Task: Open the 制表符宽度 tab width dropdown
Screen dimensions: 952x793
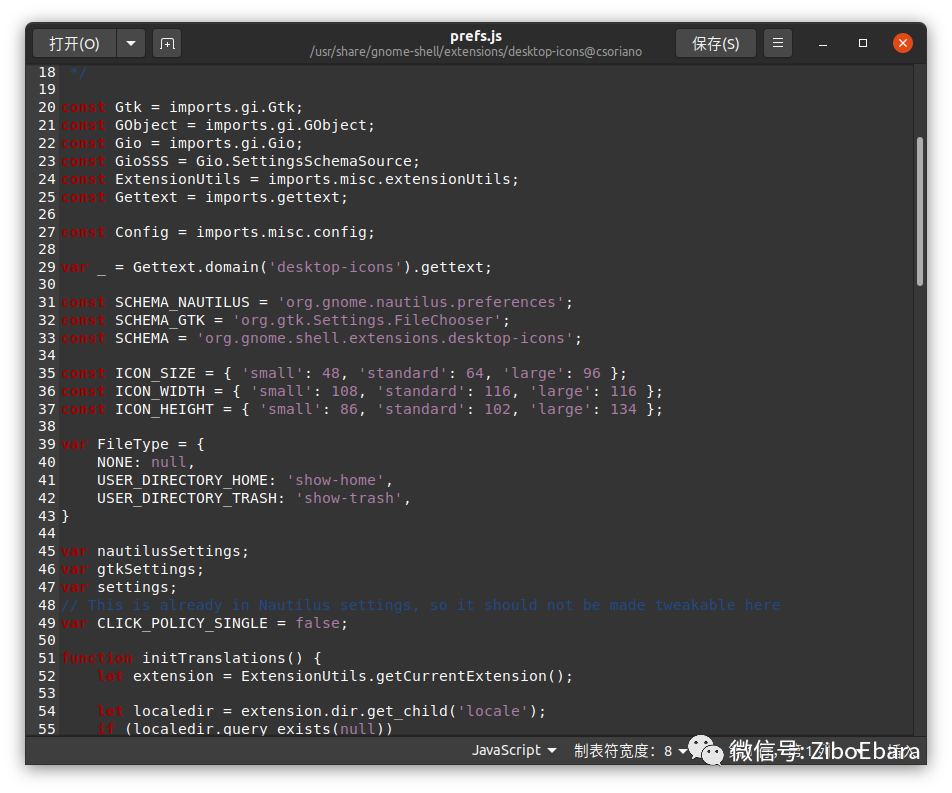Action: pos(630,751)
